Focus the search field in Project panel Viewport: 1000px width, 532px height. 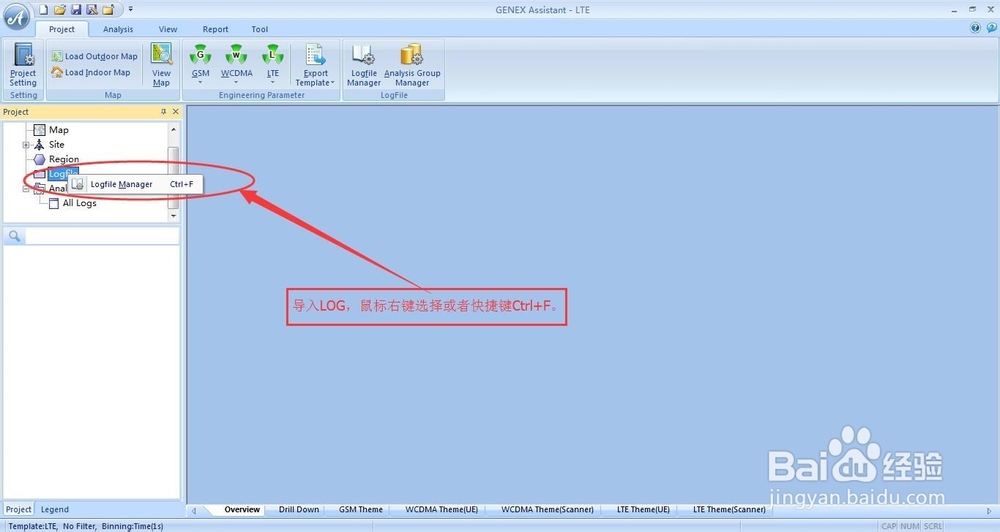[101, 236]
